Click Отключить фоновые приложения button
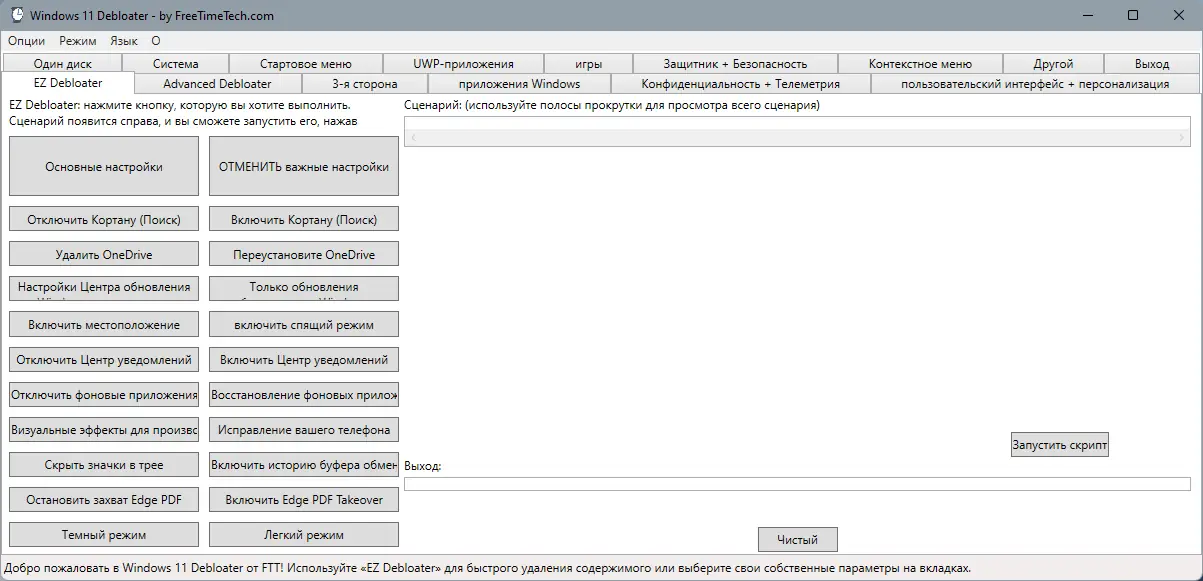Viewport: 1203px width, 581px height. click(x=104, y=394)
